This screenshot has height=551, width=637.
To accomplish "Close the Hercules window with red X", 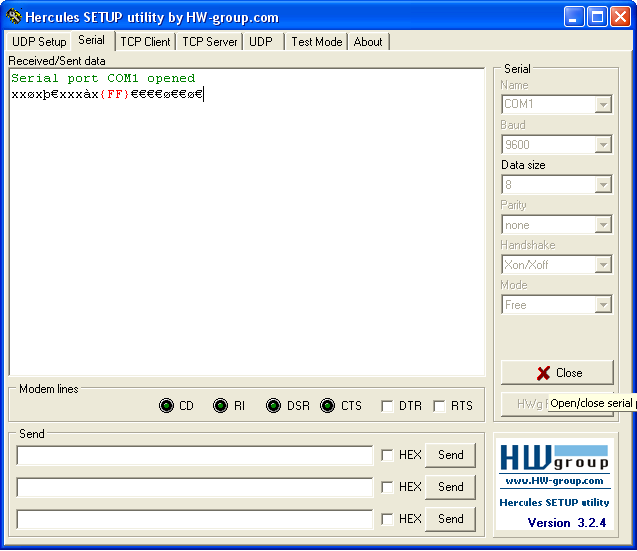I will [x=620, y=17].
